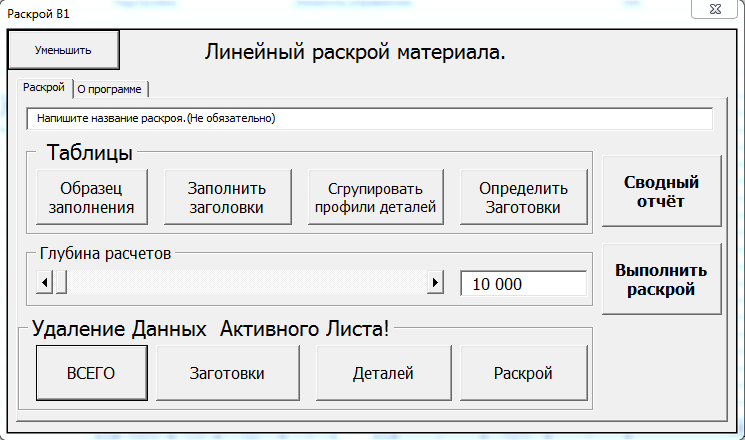Click the Удаление Данных Активного Листа label
Screen dimensions: 745x440
click(210, 329)
